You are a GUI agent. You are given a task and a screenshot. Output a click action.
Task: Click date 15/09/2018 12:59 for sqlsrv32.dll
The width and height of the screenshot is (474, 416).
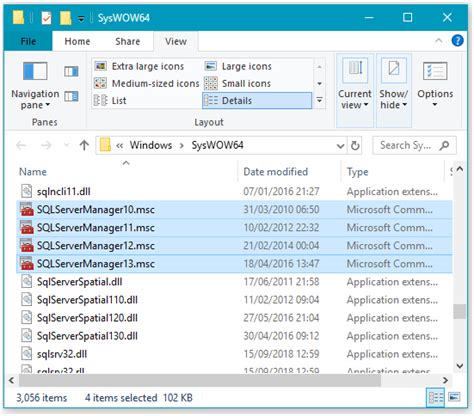(x=281, y=354)
